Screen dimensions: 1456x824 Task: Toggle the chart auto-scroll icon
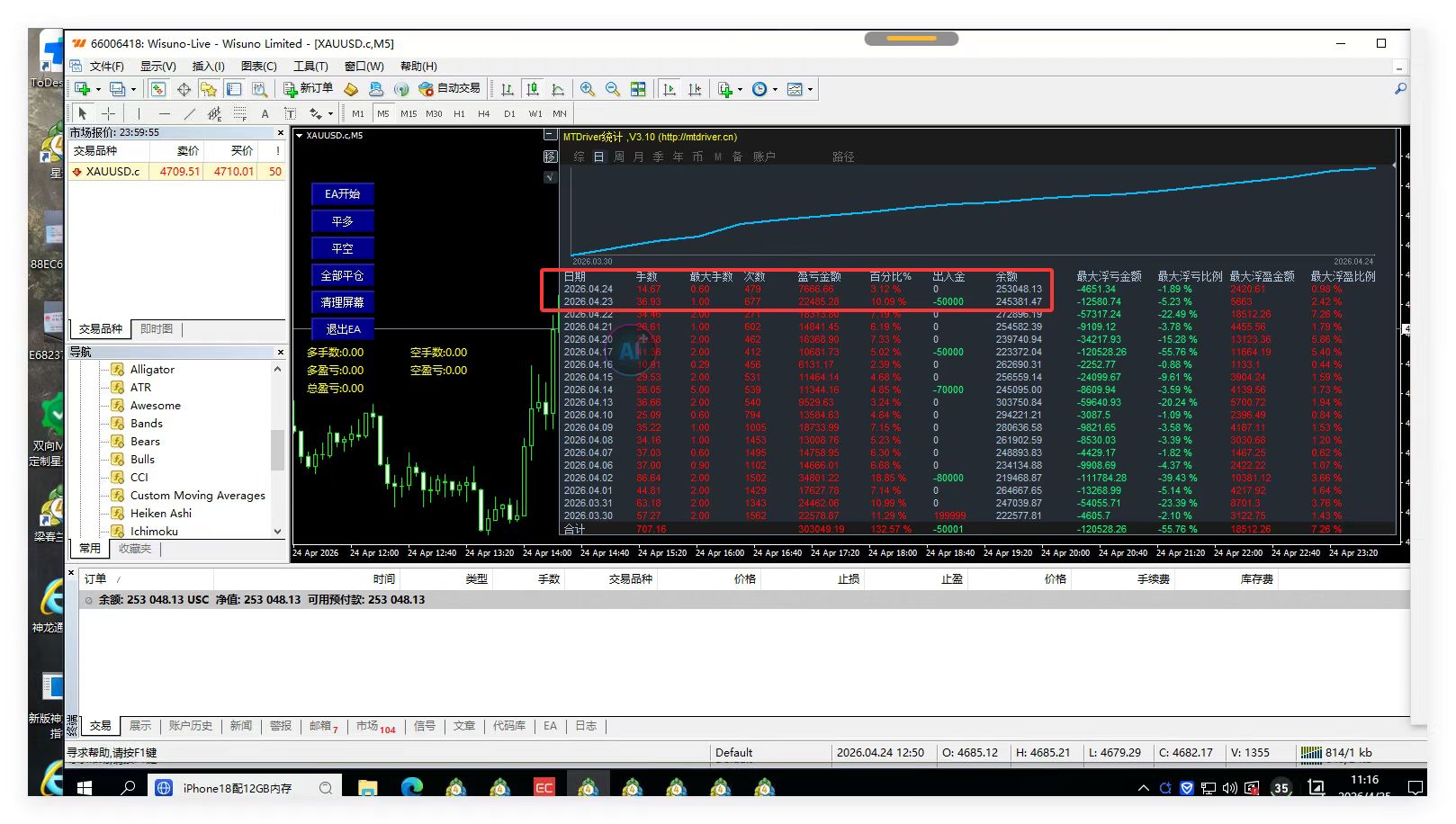coord(670,89)
